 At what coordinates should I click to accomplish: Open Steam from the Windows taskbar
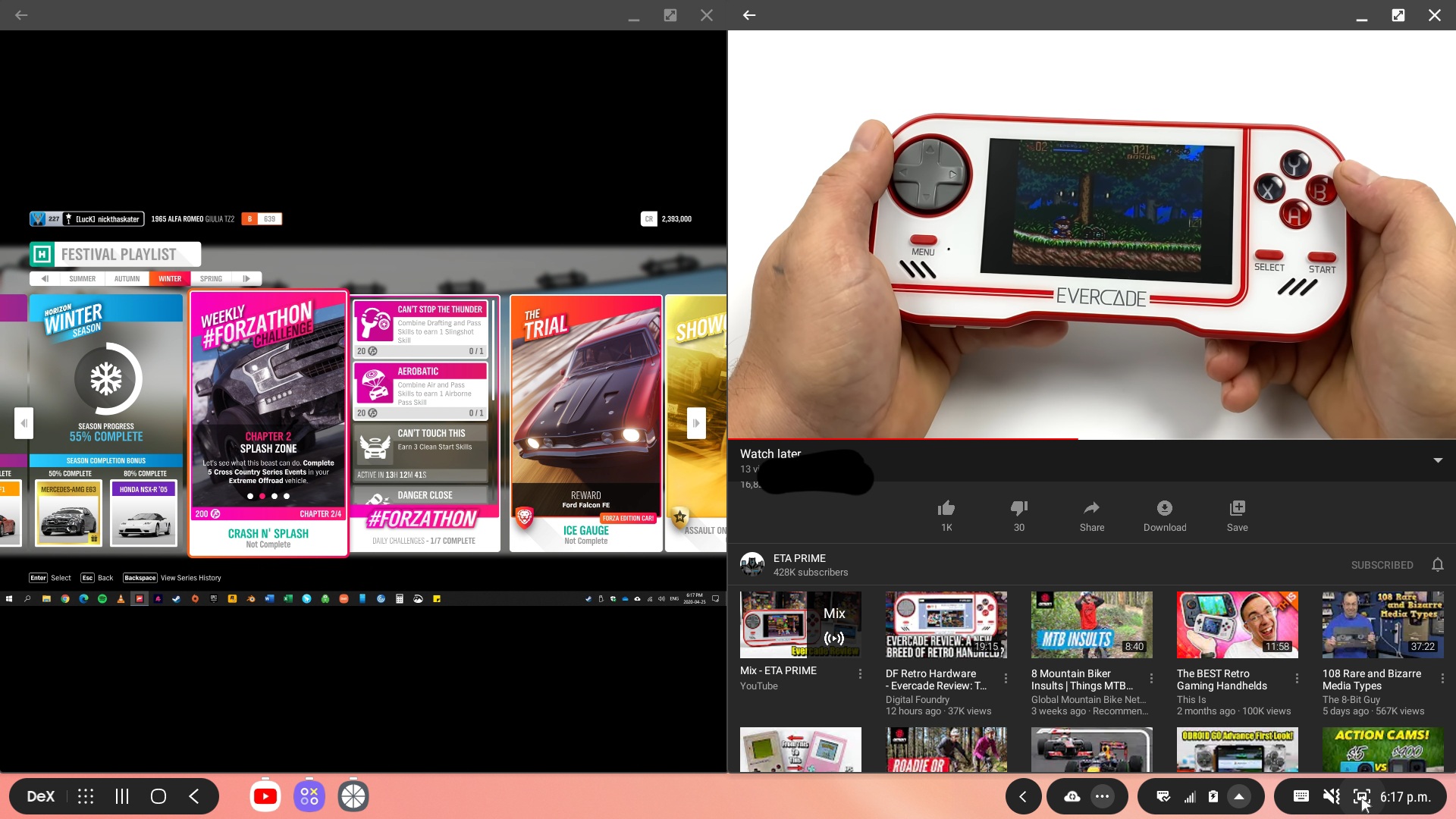176,598
